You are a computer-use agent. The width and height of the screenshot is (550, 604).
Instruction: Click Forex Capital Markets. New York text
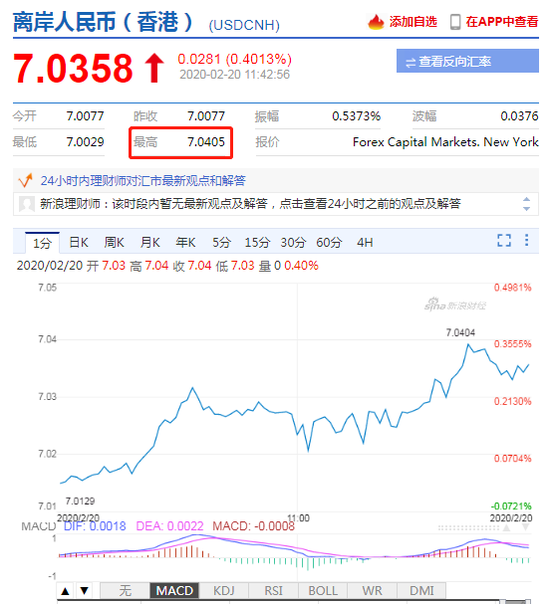pos(446,142)
